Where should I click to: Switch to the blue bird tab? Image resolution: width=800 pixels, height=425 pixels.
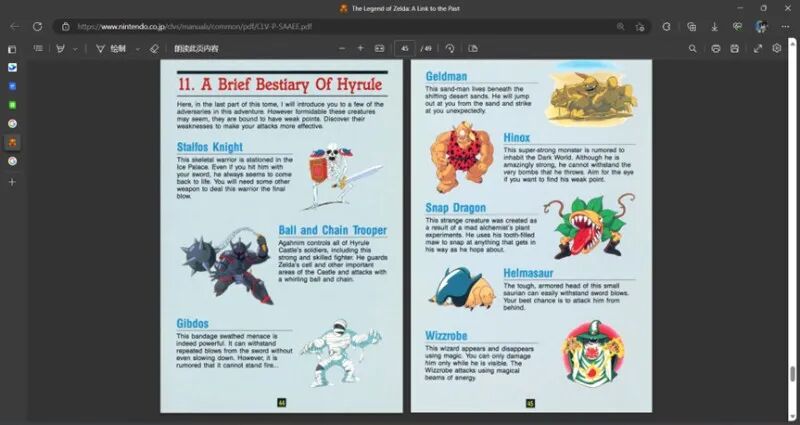[x=12, y=67]
